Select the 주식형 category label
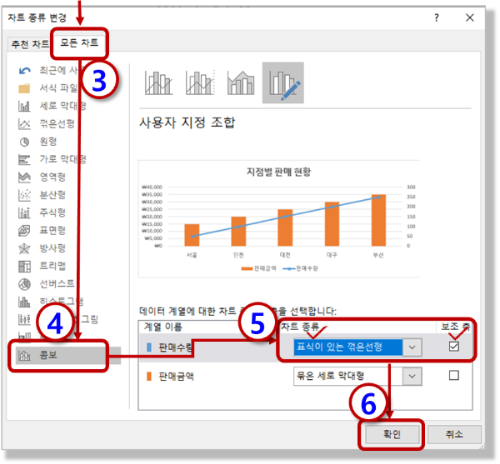 [53, 212]
